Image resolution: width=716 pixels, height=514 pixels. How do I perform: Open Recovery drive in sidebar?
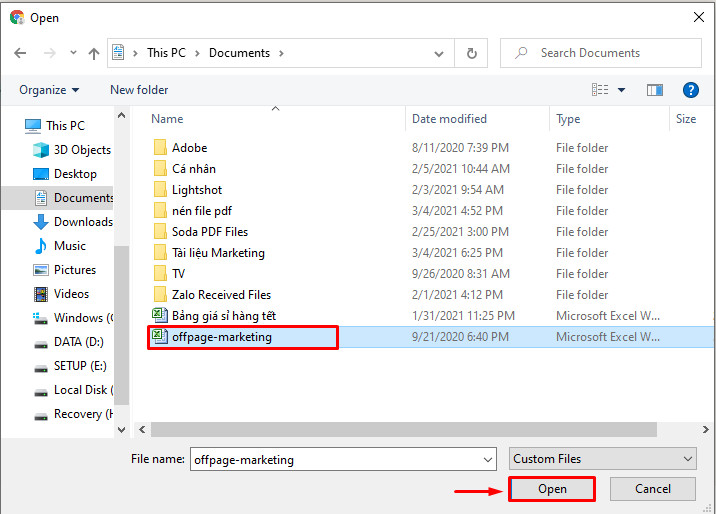73,414
